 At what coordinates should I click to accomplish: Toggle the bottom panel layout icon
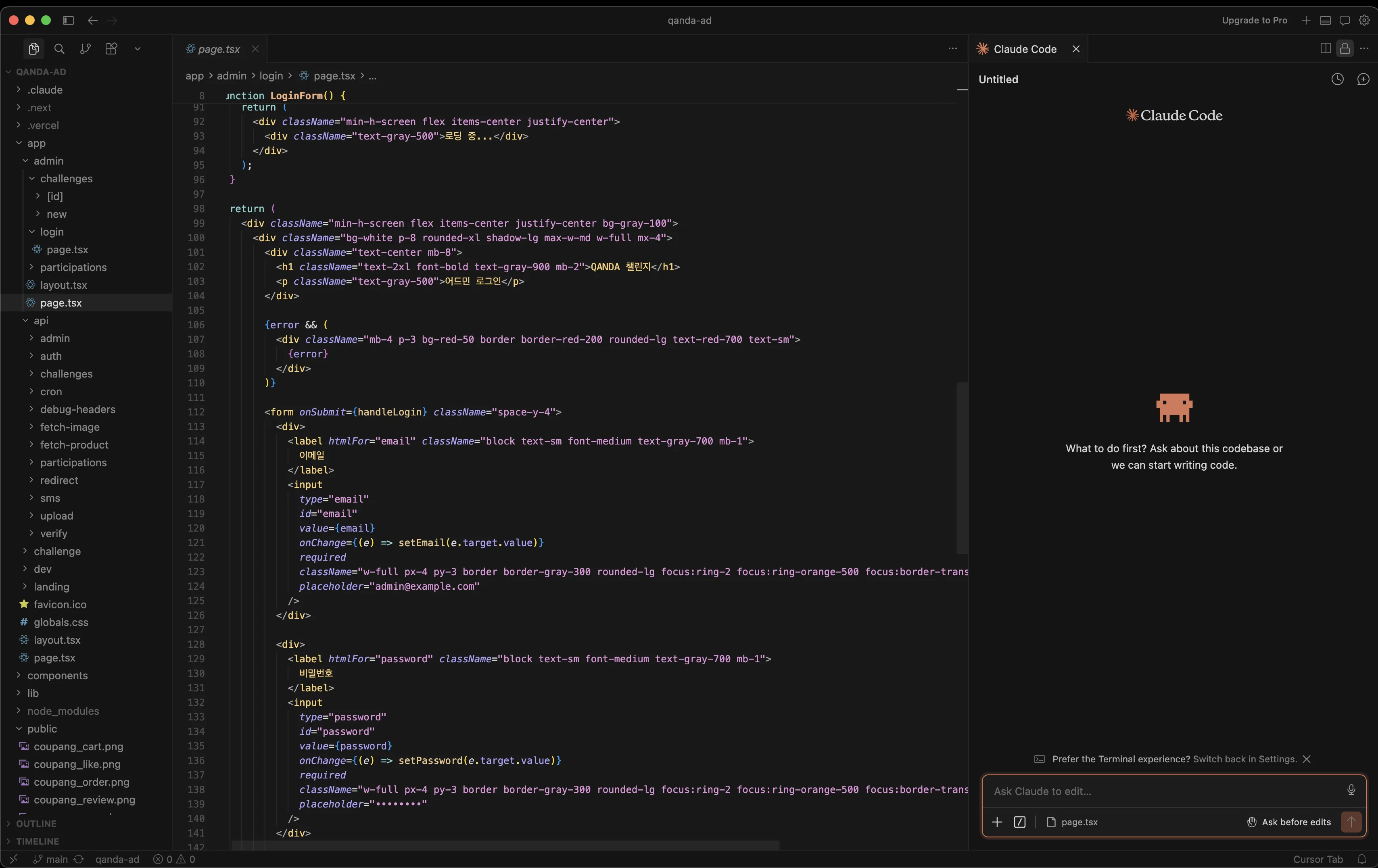[1325, 21]
